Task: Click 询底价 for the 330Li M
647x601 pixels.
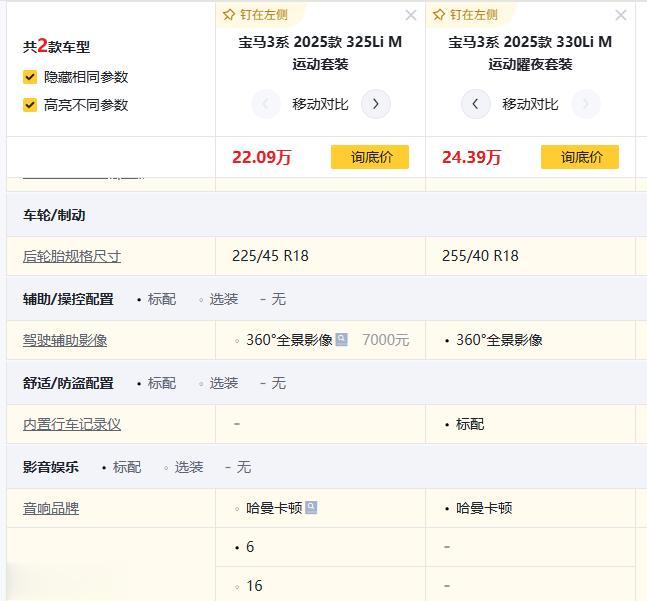Action: click(x=580, y=157)
